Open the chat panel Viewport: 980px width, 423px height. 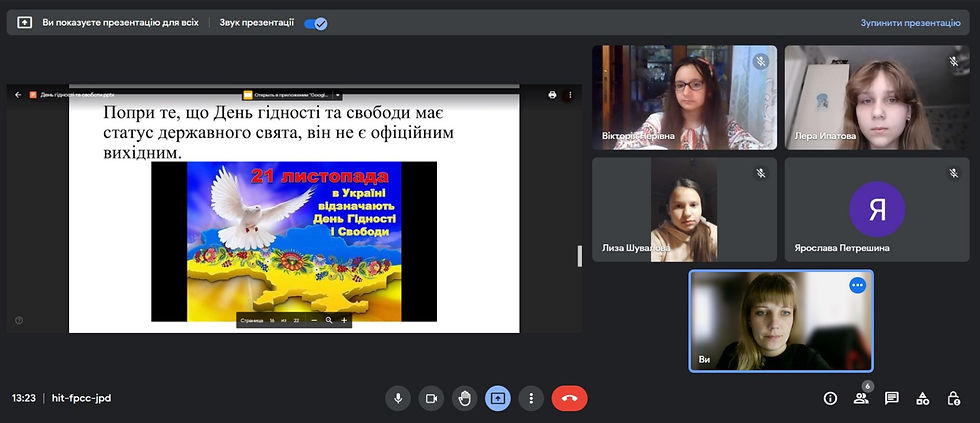(x=892, y=398)
